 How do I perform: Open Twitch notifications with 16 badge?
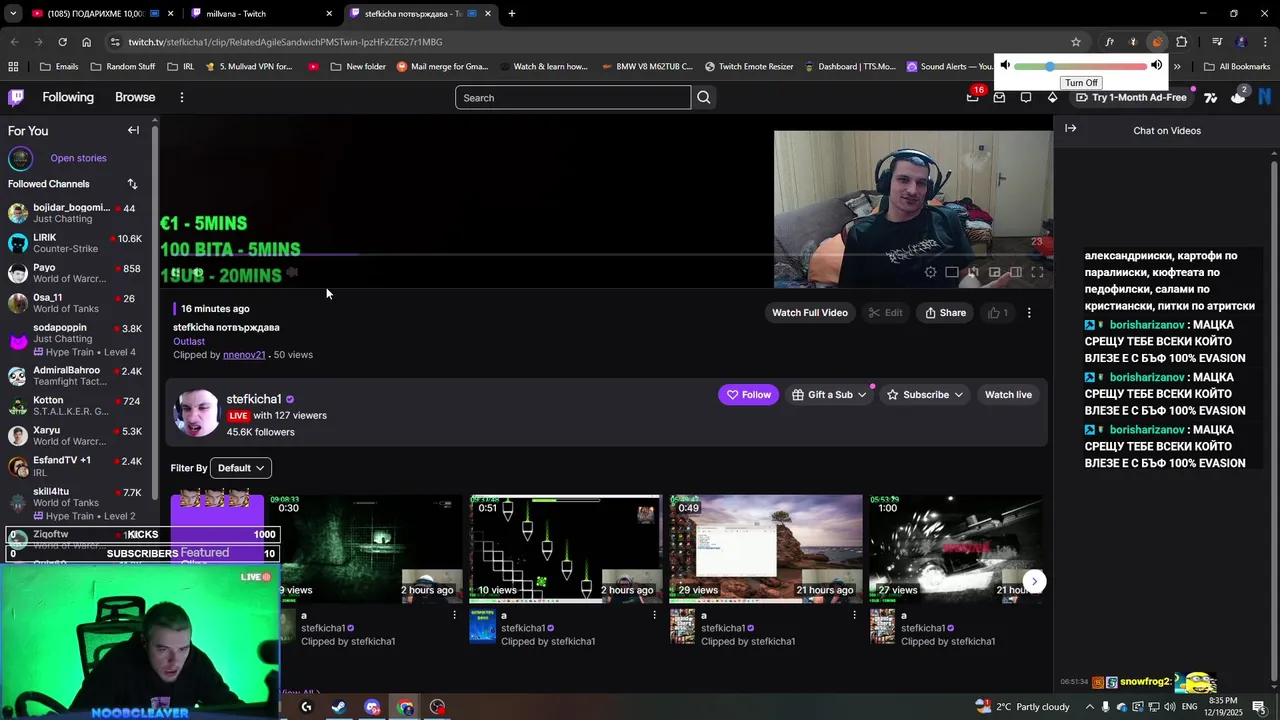click(973, 97)
